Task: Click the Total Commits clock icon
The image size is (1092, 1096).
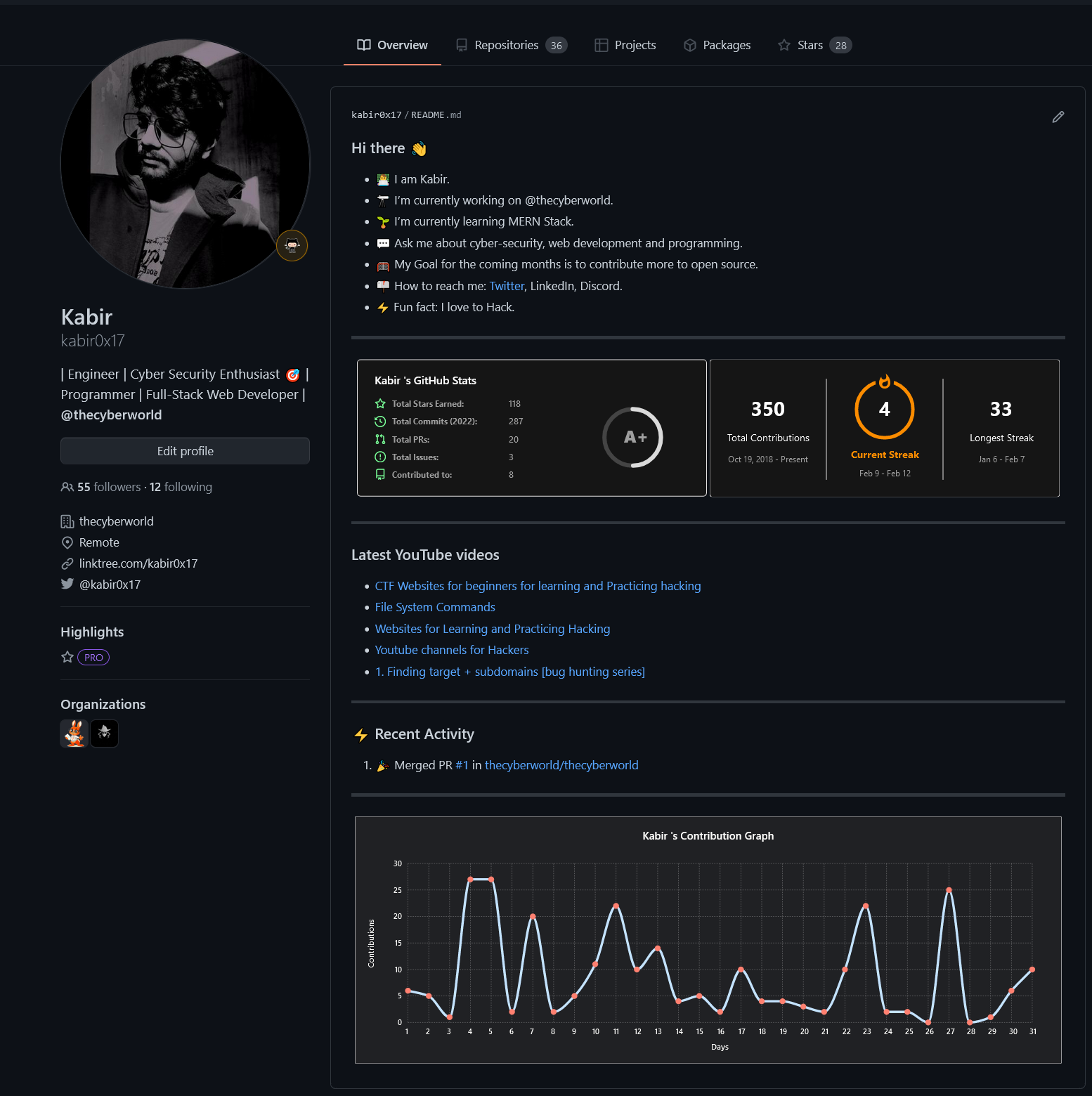Action: [380, 422]
